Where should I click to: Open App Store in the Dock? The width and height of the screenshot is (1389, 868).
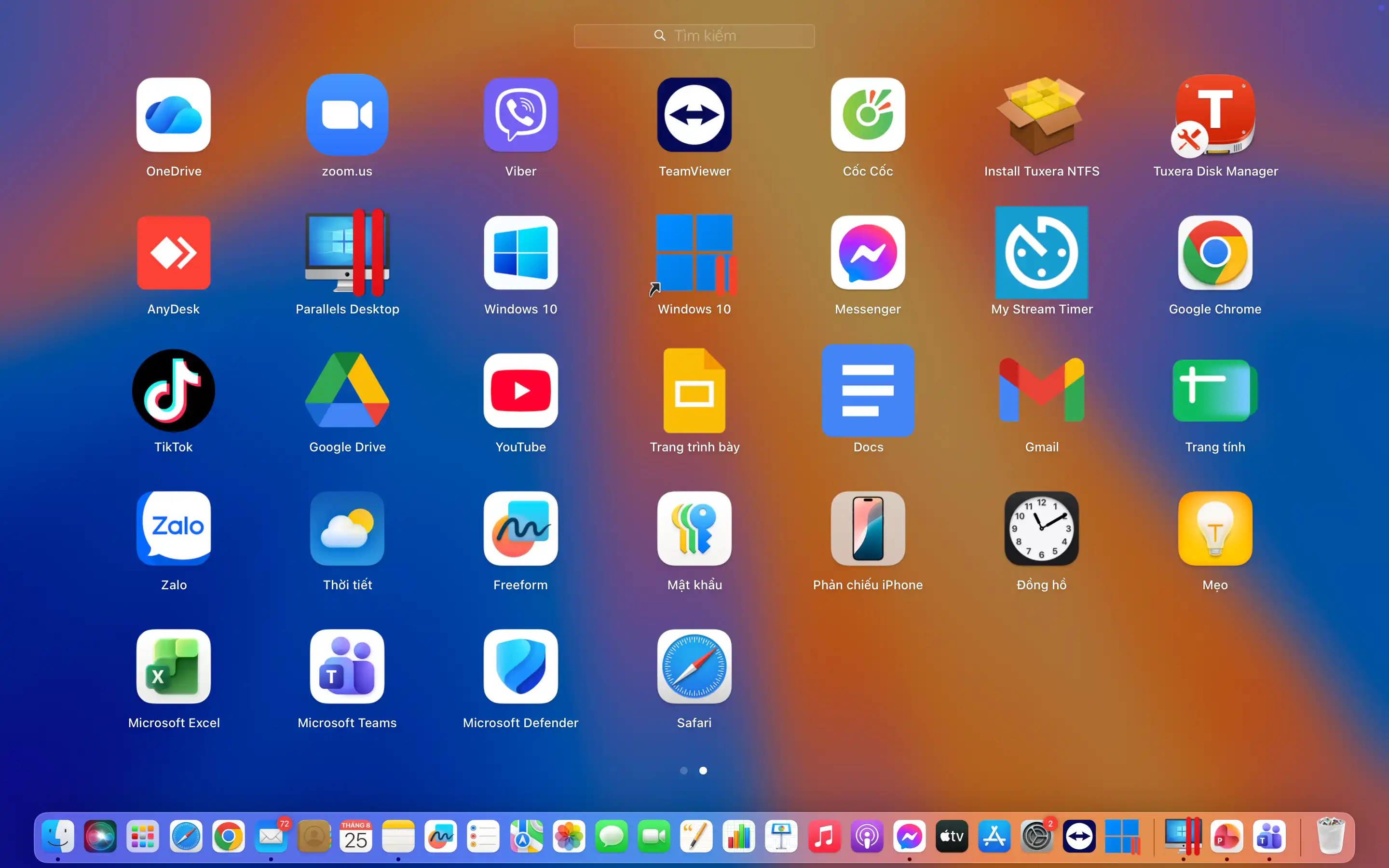(x=994, y=837)
